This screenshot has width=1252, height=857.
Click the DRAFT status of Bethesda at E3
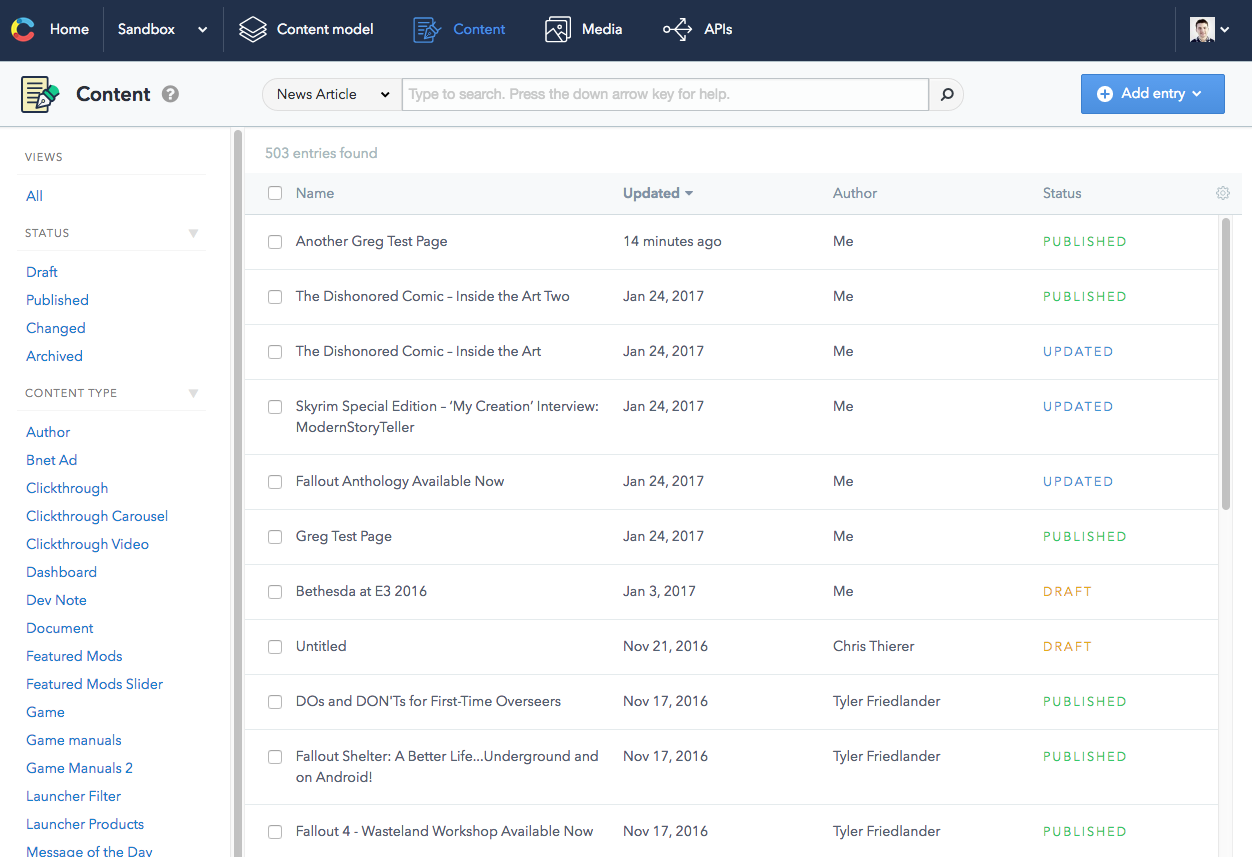(x=1067, y=591)
